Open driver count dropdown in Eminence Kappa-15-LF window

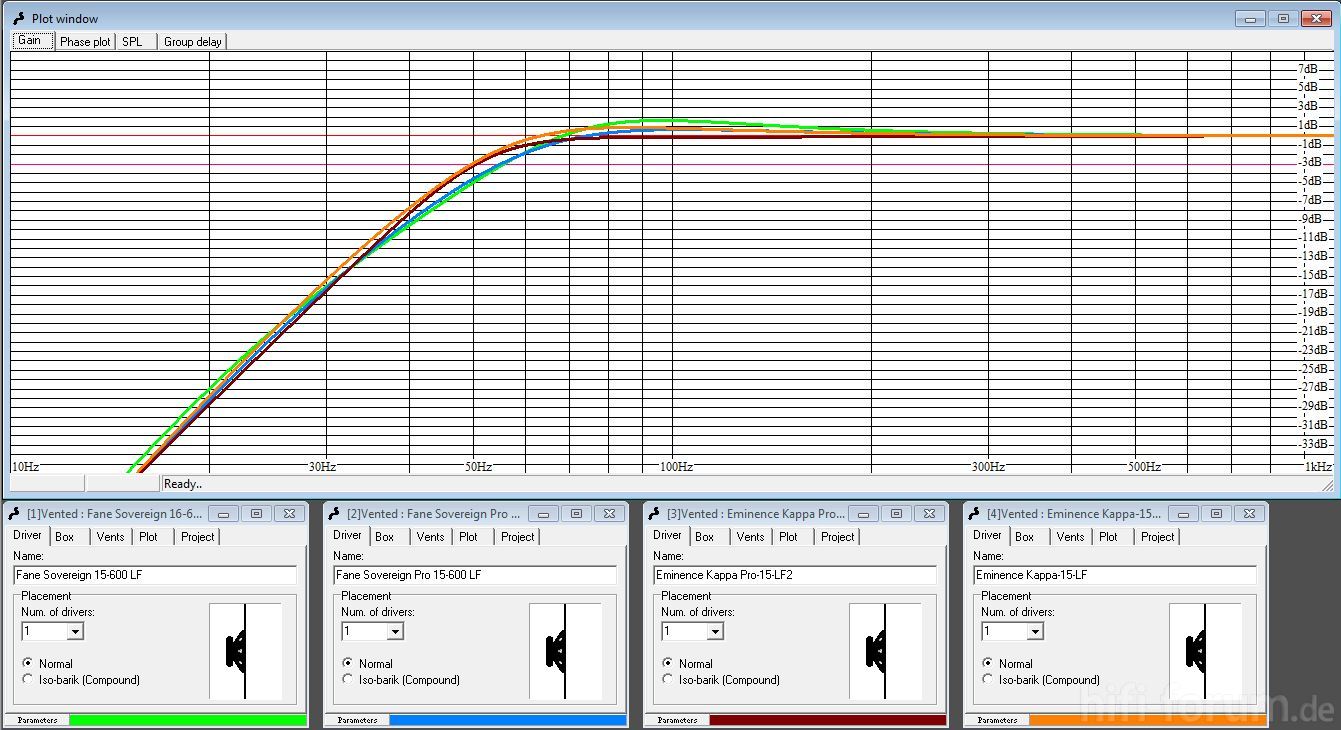point(1035,632)
